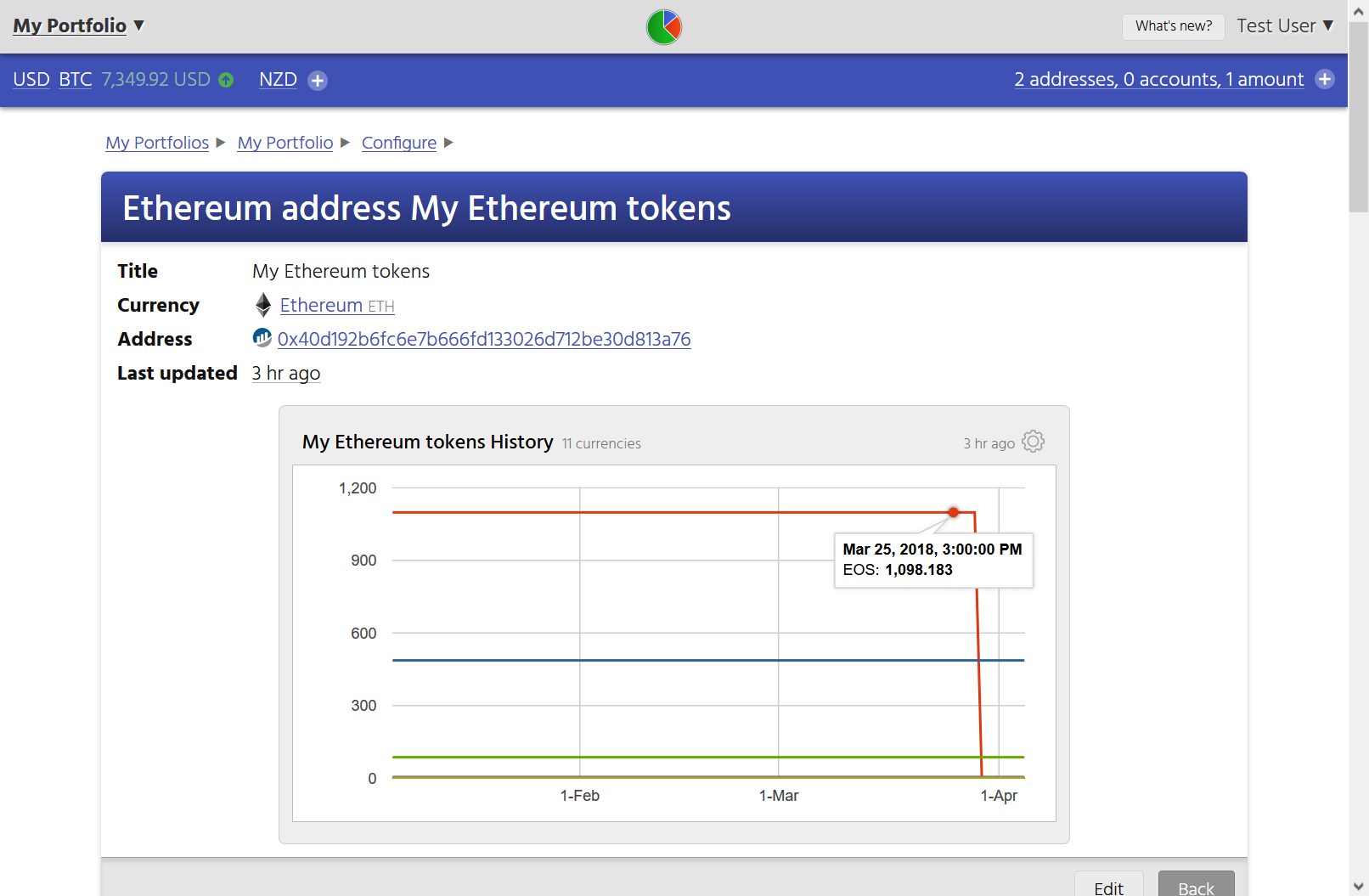The height and width of the screenshot is (896, 1369).
Task: Click the page vertical scrollbar thumb
Action: [x=1359, y=117]
